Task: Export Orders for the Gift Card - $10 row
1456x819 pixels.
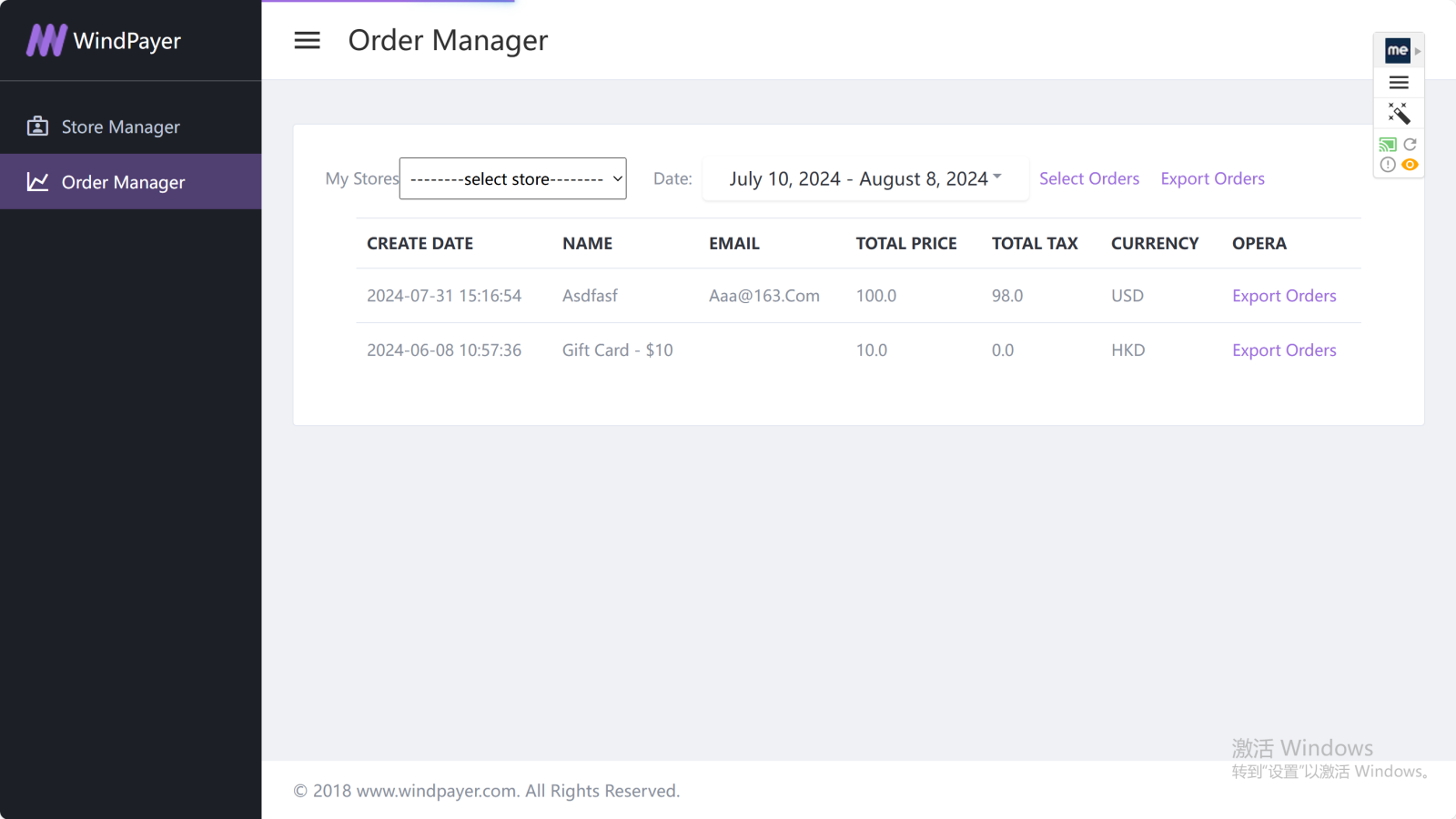Action: click(1284, 350)
